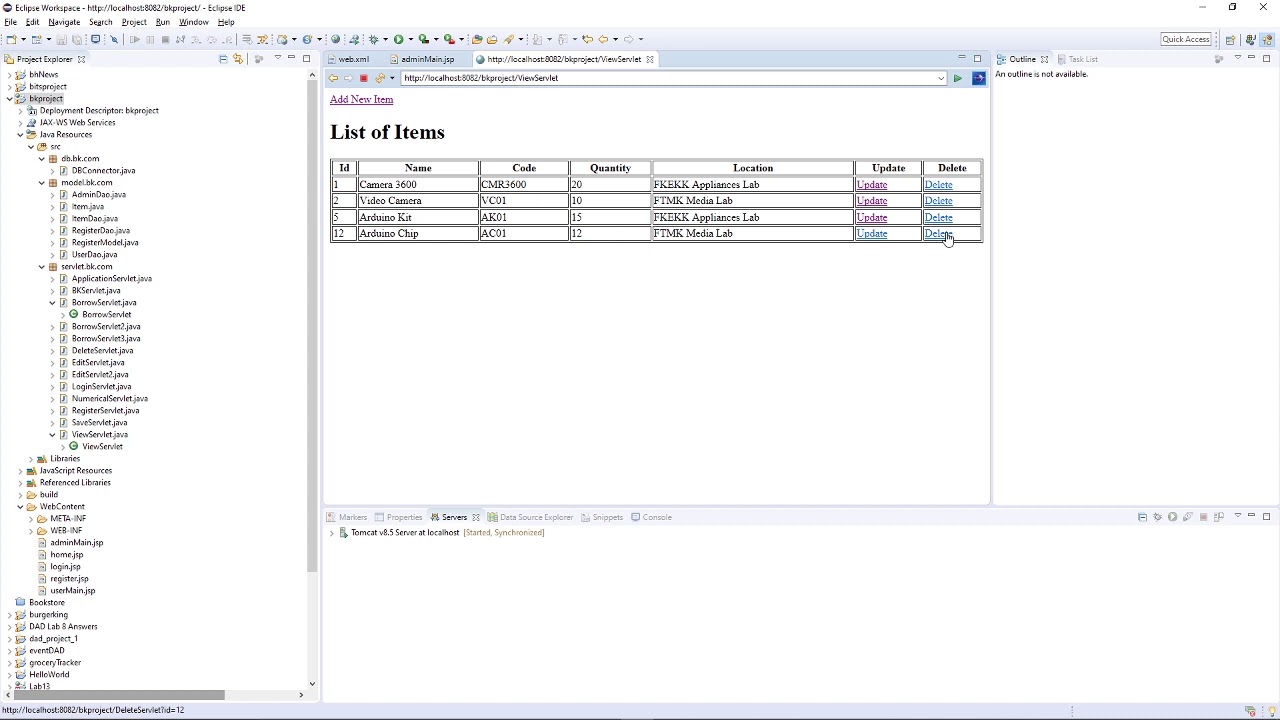Switch to the adminMain.jsp editor tab

click(427, 59)
